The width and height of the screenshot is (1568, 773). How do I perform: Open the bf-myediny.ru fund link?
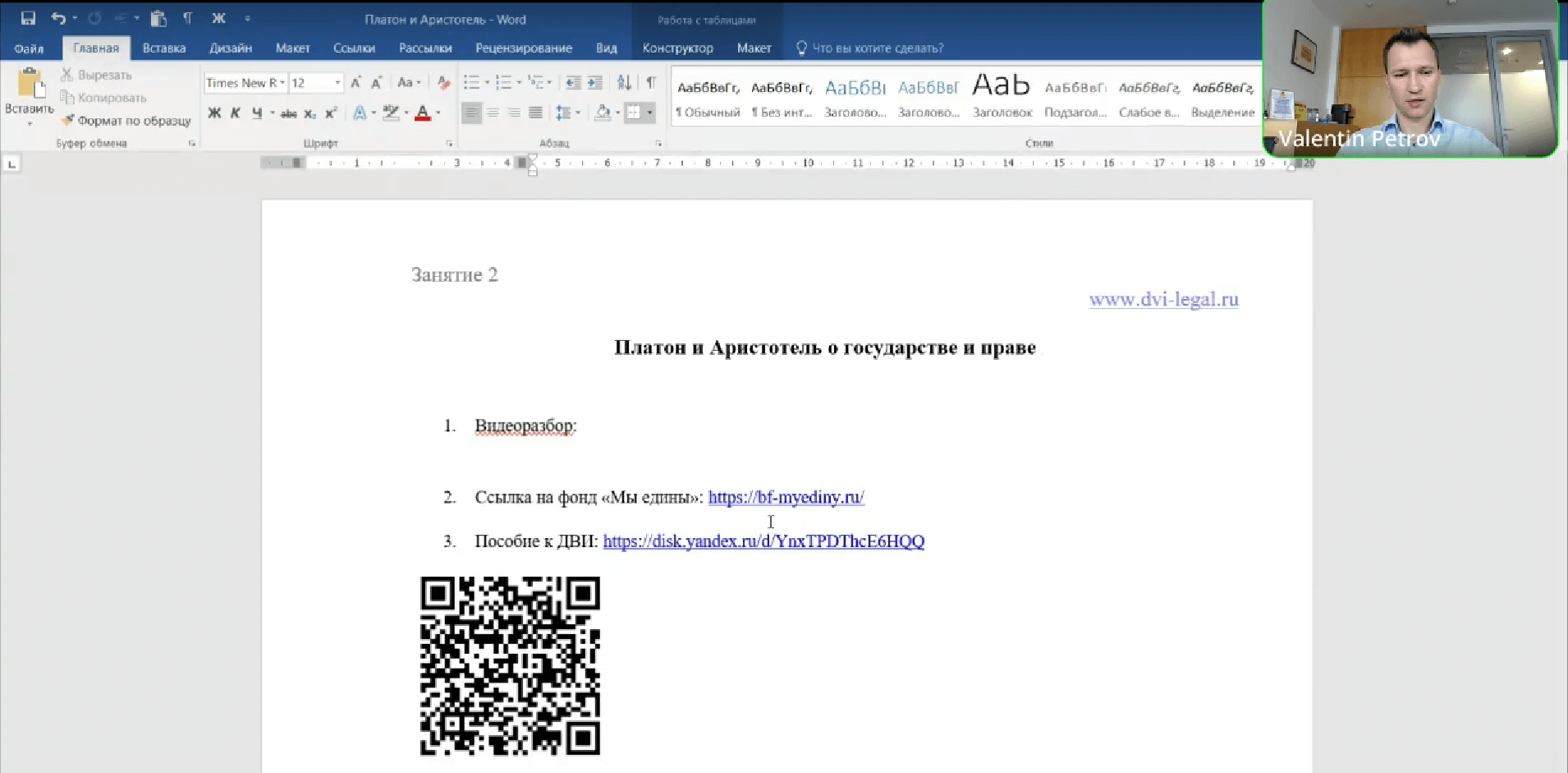[x=785, y=497]
